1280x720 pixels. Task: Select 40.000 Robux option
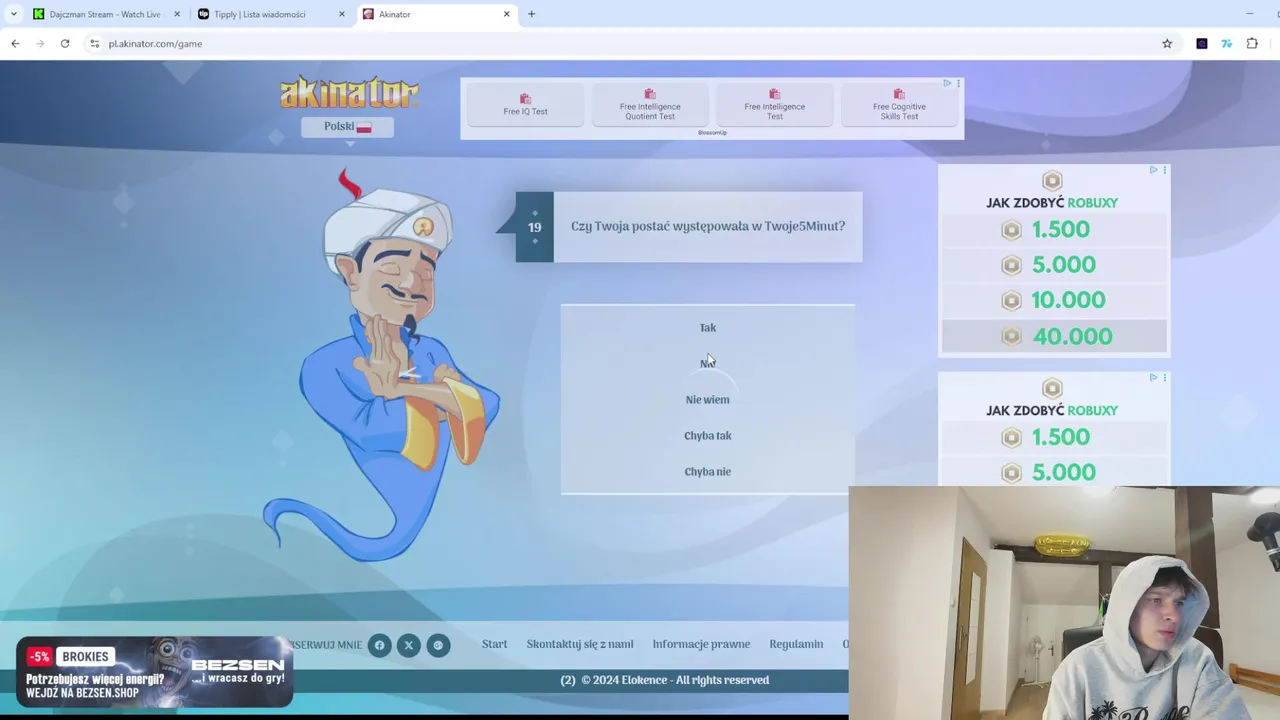point(1054,336)
